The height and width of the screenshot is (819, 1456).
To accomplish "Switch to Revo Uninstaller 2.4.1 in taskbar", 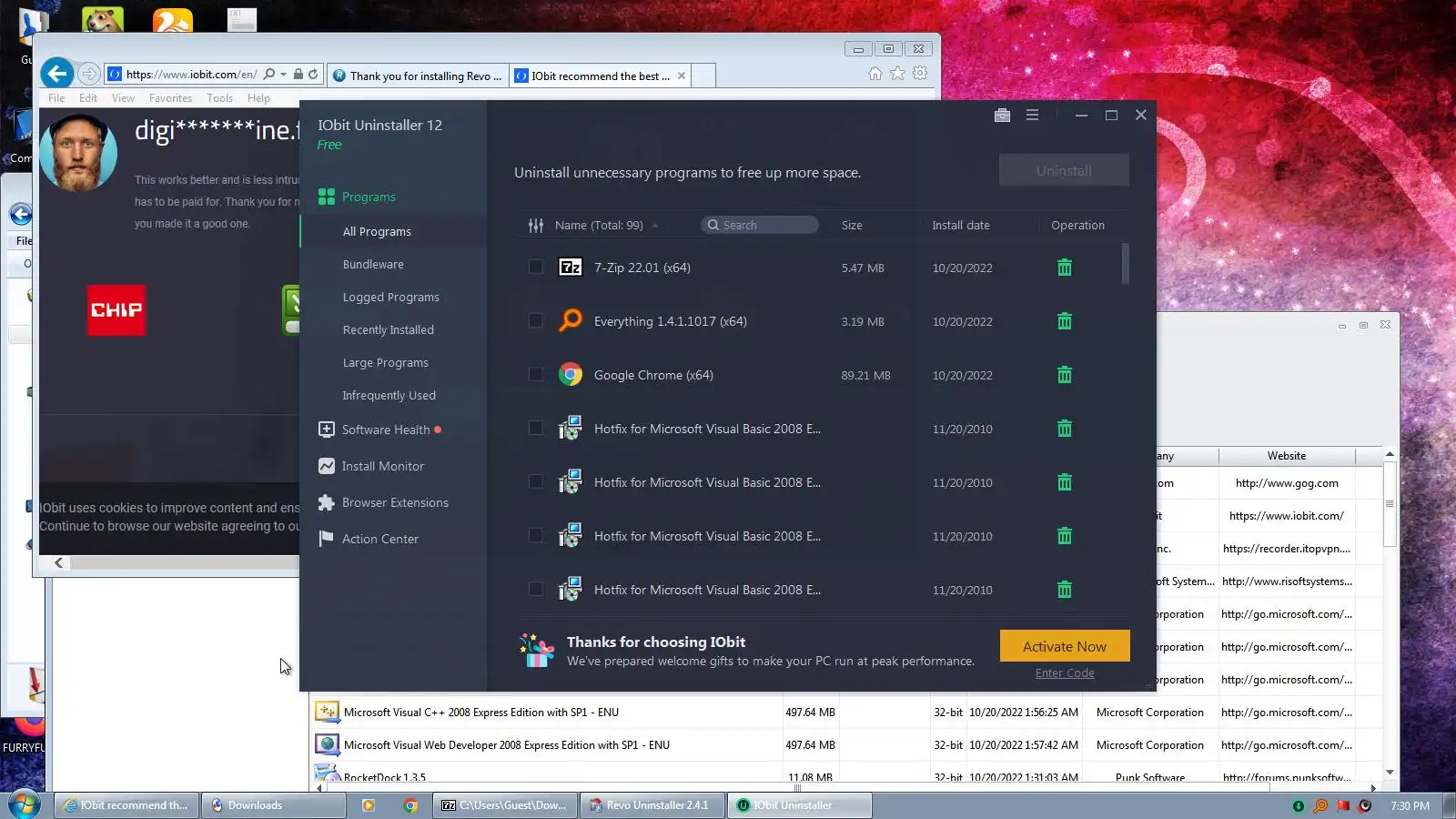I will point(652,805).
